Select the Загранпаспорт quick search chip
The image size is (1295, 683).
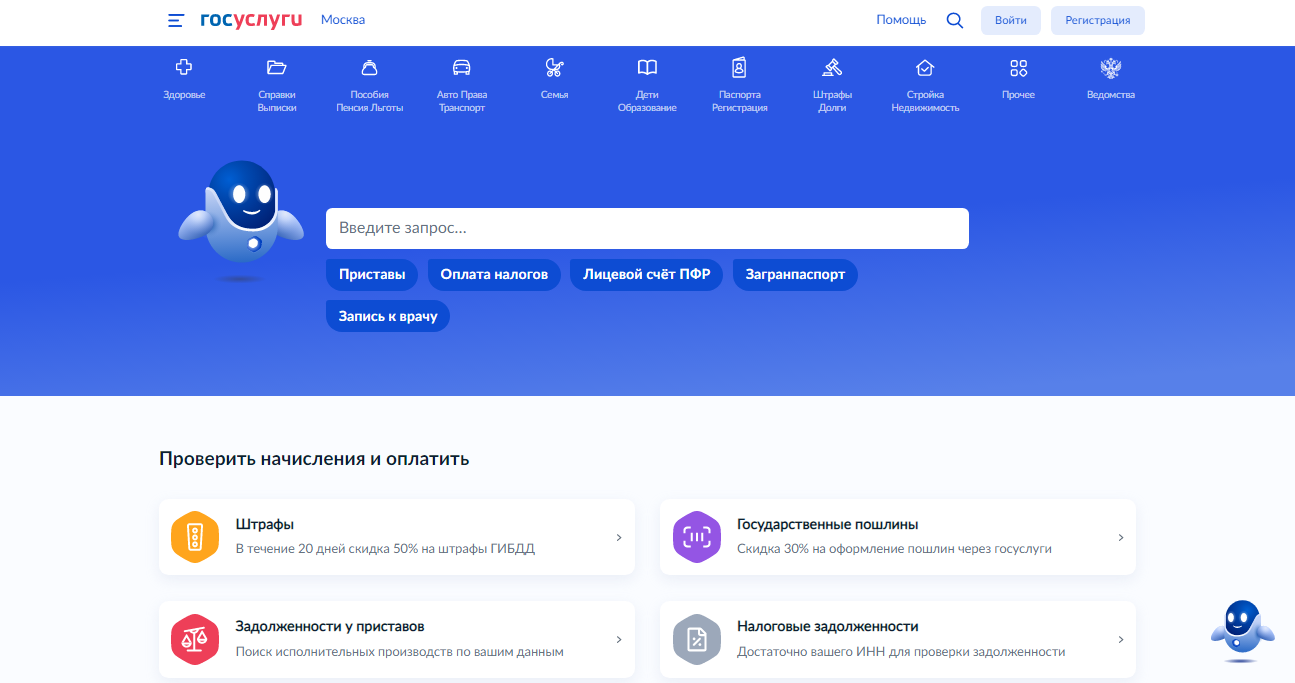tap(795, 275)
